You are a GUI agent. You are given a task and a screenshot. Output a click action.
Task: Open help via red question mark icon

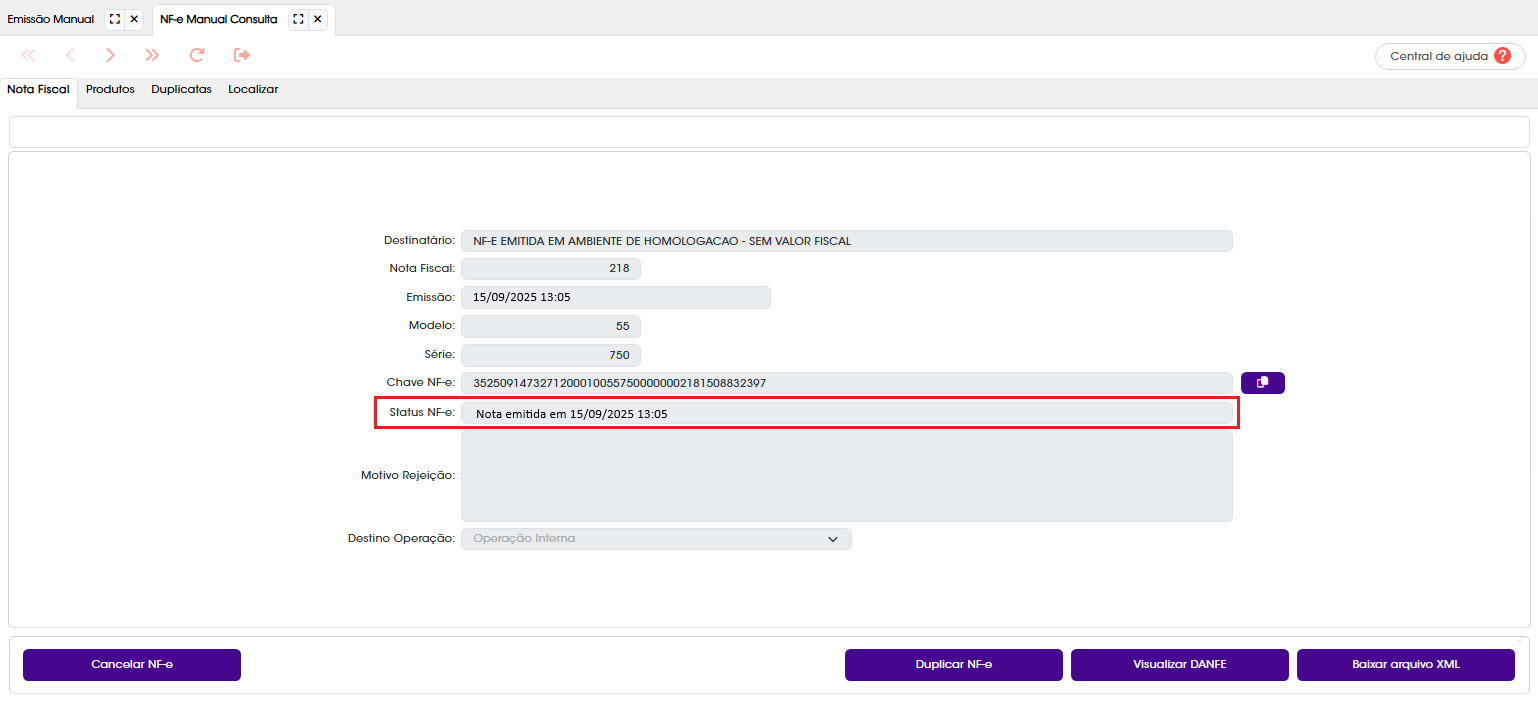tap(1503, 56)
